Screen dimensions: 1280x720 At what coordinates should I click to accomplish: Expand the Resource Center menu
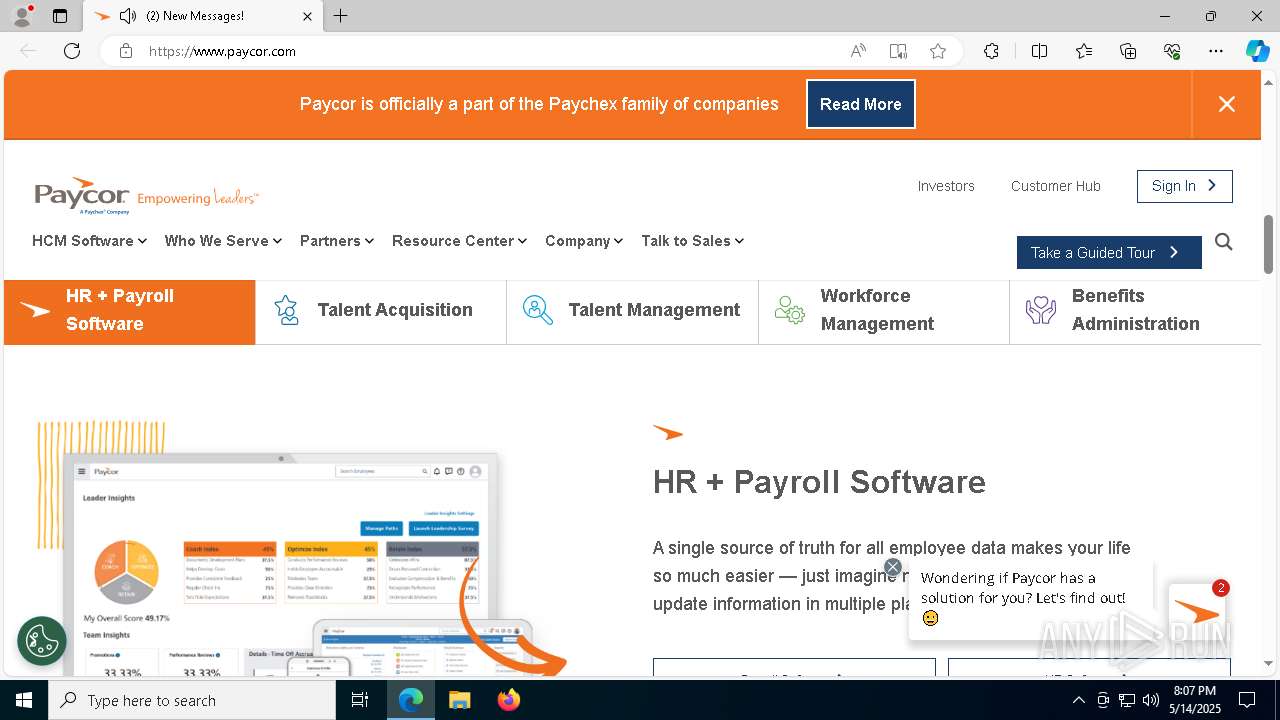459,241
